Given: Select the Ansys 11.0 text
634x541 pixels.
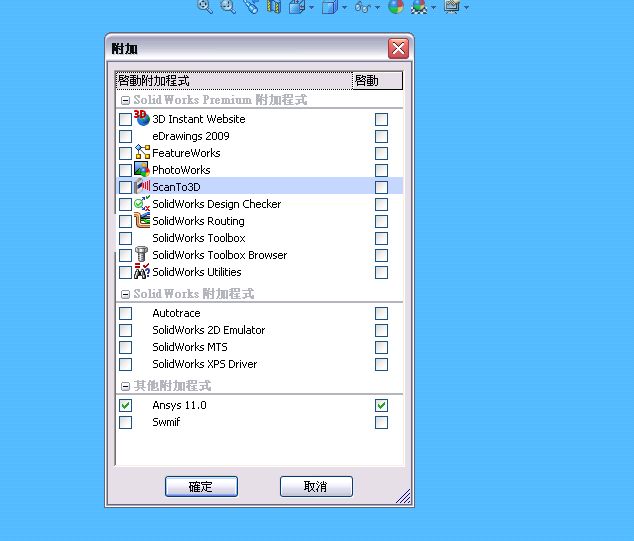Looking at the screenshot, I should point(180,405).
